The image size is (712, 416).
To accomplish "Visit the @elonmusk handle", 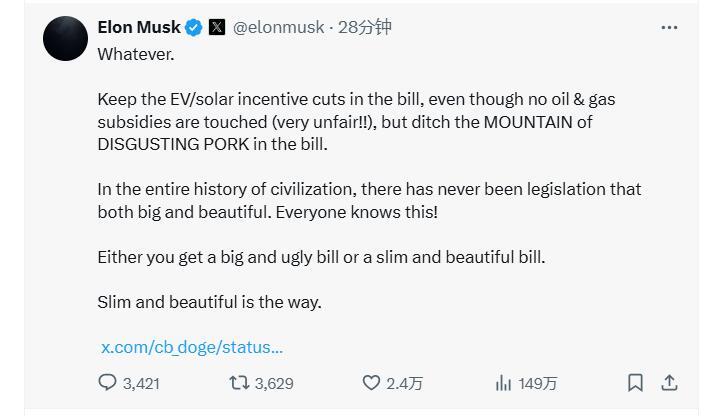I will 278,27.
